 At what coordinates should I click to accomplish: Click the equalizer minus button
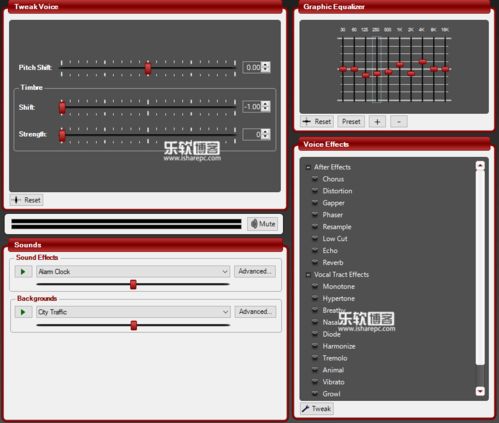(399, 122)
